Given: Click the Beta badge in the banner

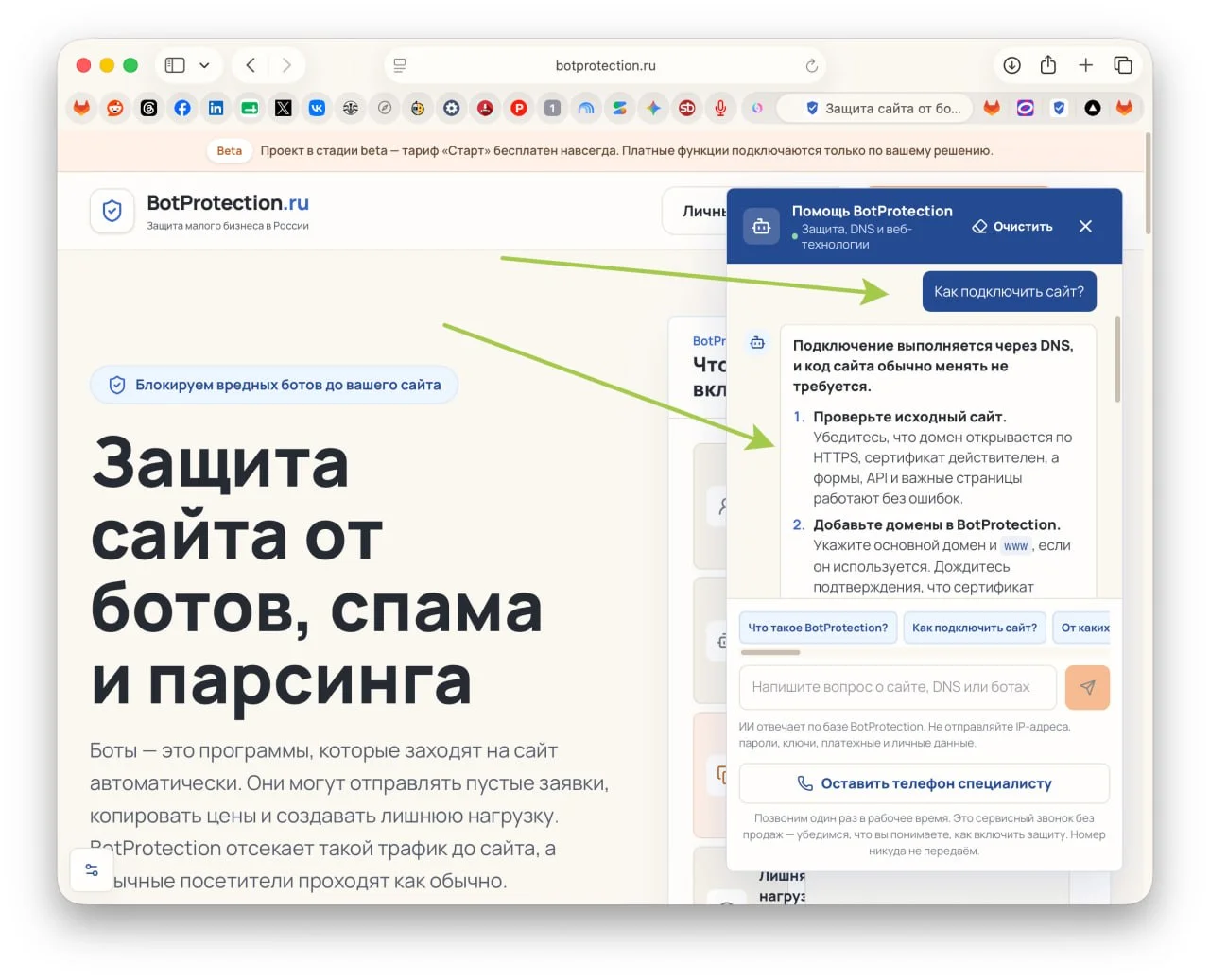Looking at the screenshot, I should coord(230,151).
